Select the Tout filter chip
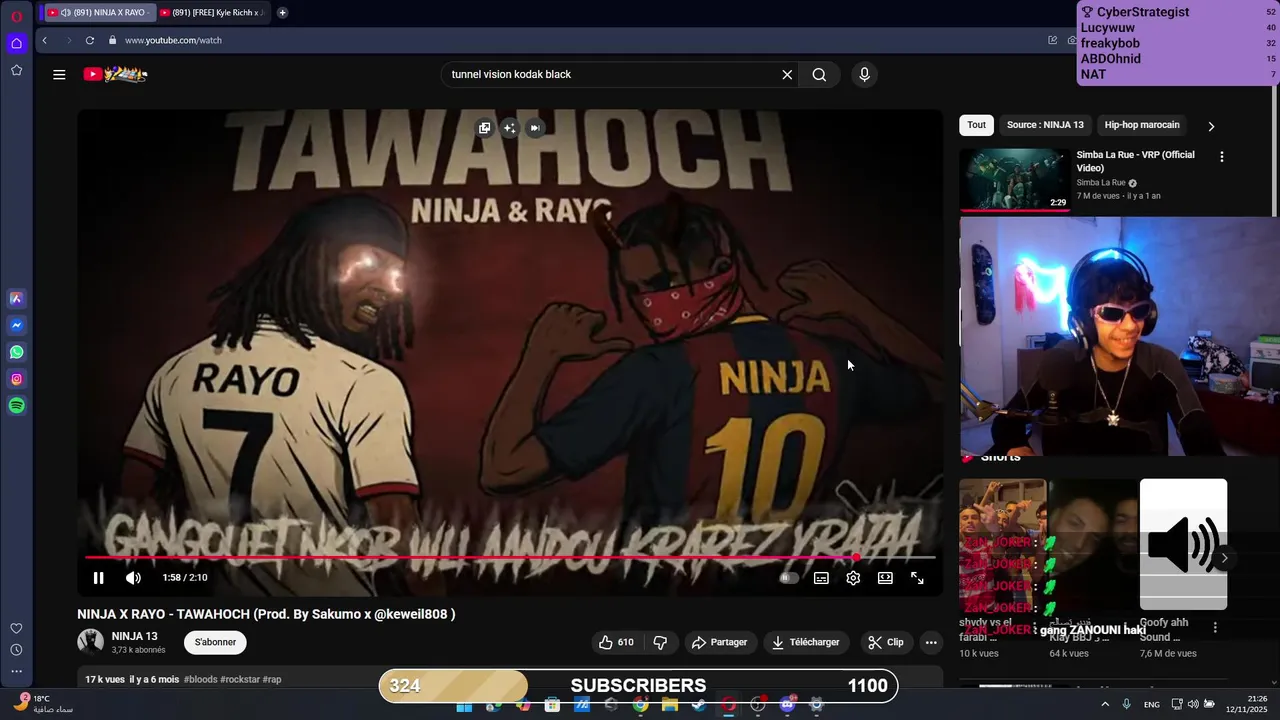 pyautogui.click(x=976, y=125)
